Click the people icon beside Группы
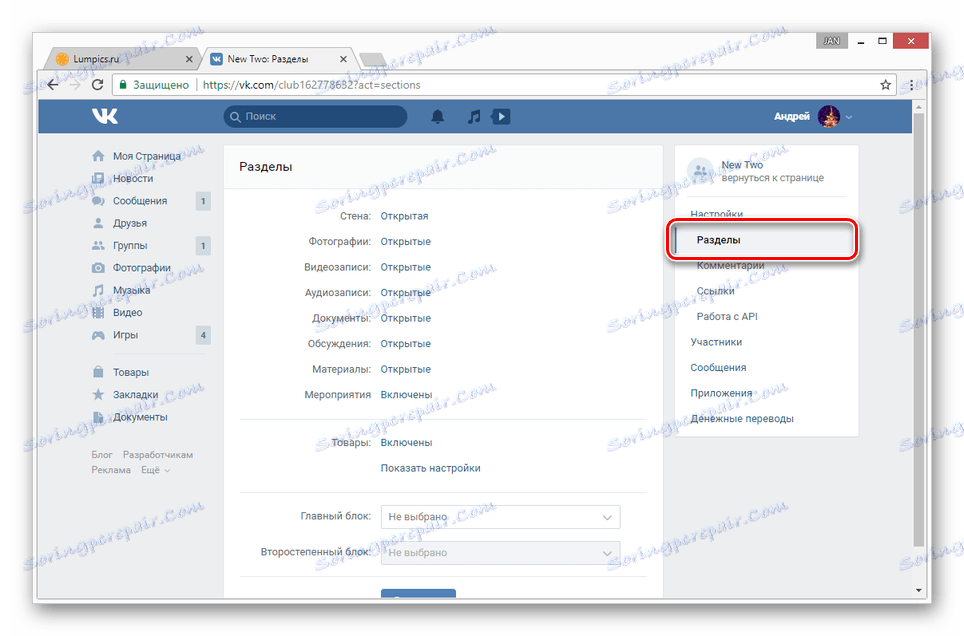The width and height of the screenshot is (964, 636). [98, 245]
